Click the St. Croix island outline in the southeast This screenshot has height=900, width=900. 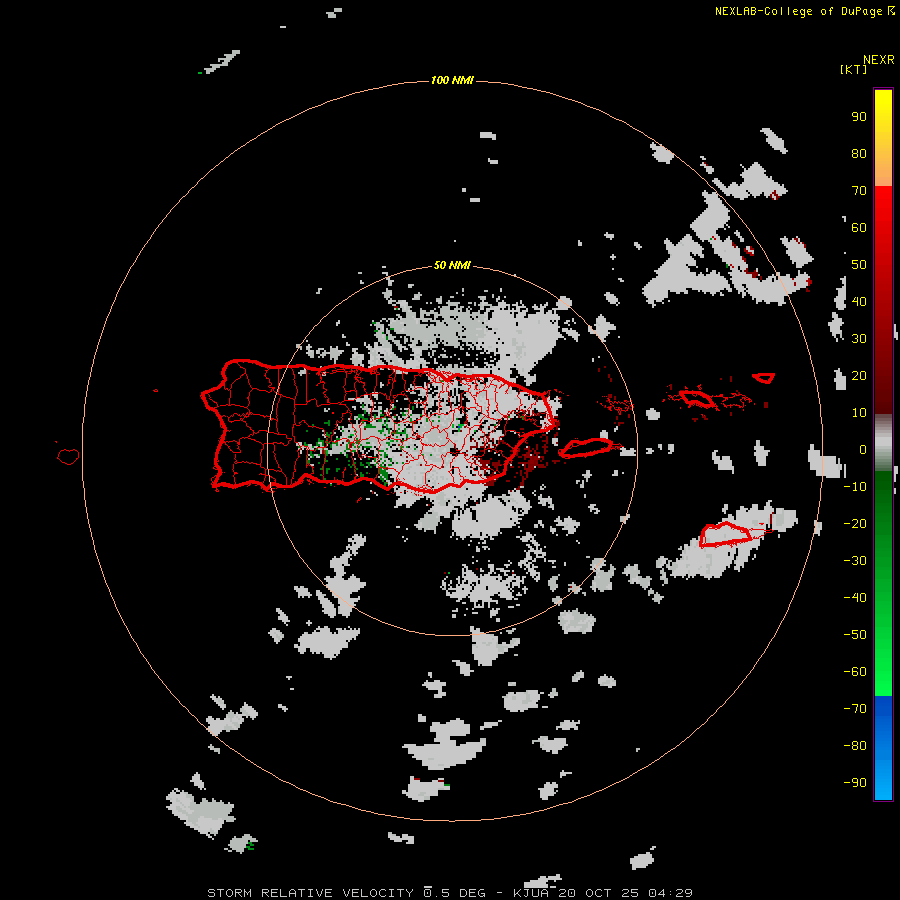pyautogui.click(x=725, y=534)
